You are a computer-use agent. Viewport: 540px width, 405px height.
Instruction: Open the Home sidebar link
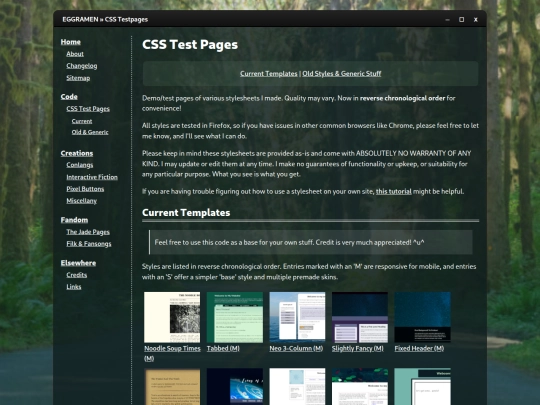[71, 42]
